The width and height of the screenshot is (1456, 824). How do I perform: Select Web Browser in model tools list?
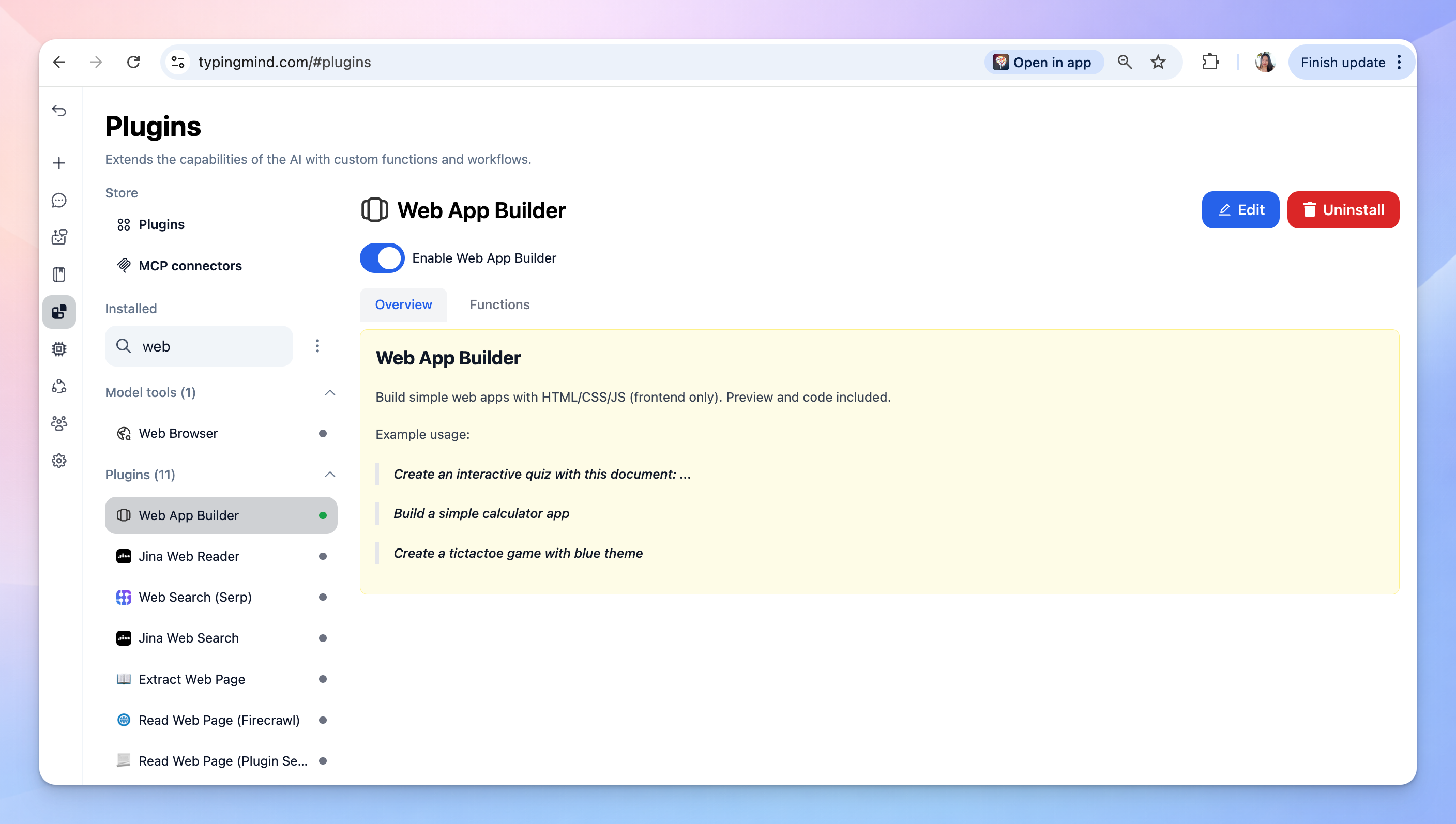tap(221, 434)
